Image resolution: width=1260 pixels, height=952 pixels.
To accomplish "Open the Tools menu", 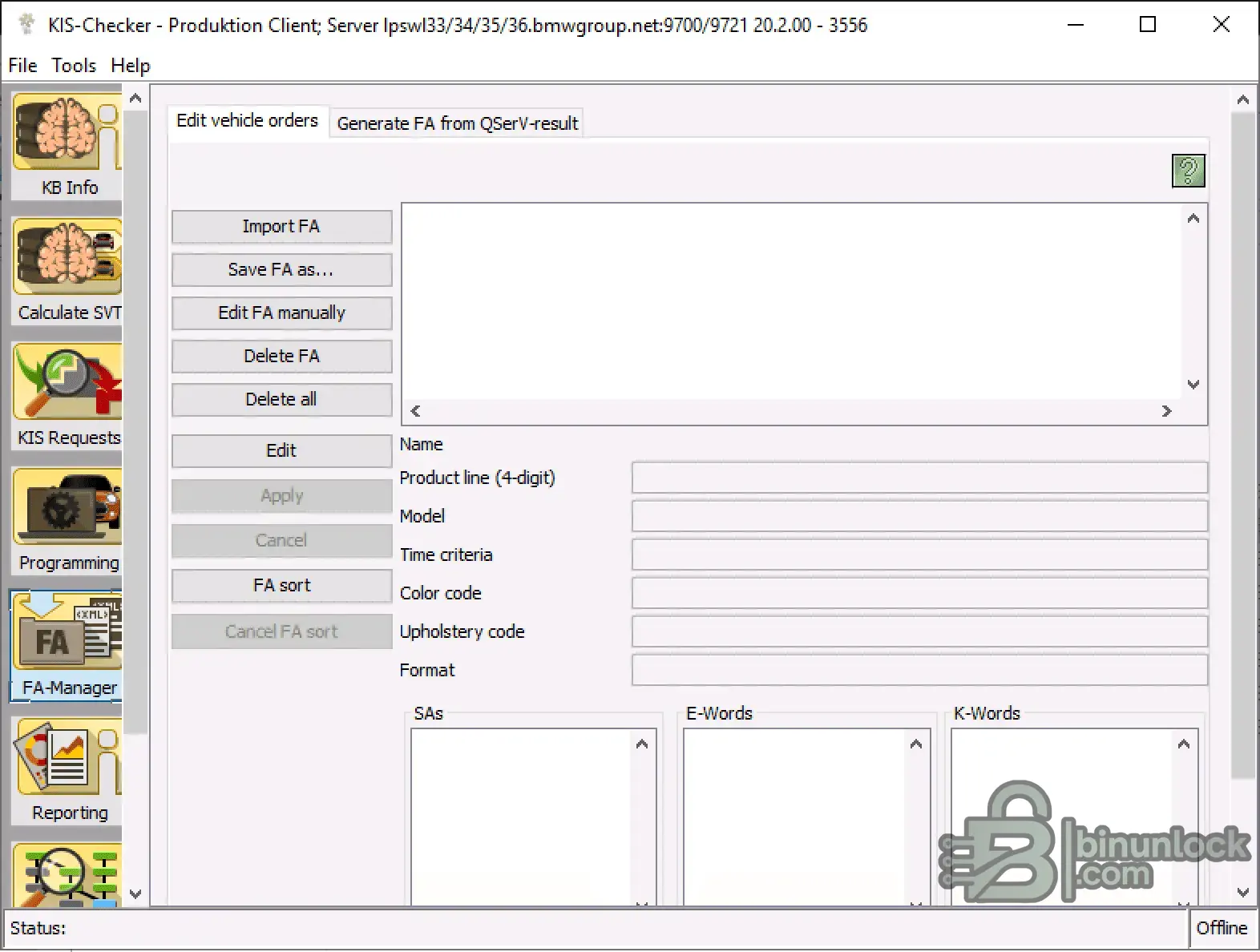I will click(x=74, y=66).
